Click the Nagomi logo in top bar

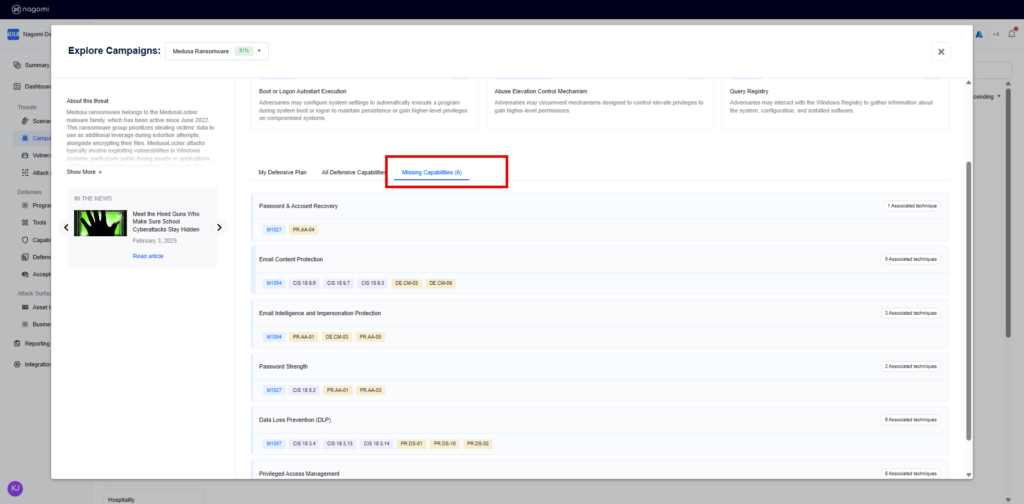[30, 9]
